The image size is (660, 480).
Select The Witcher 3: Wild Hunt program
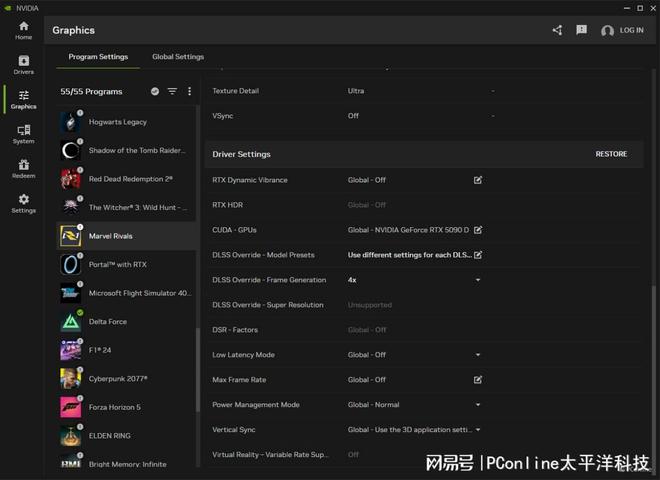click(126, 208)
